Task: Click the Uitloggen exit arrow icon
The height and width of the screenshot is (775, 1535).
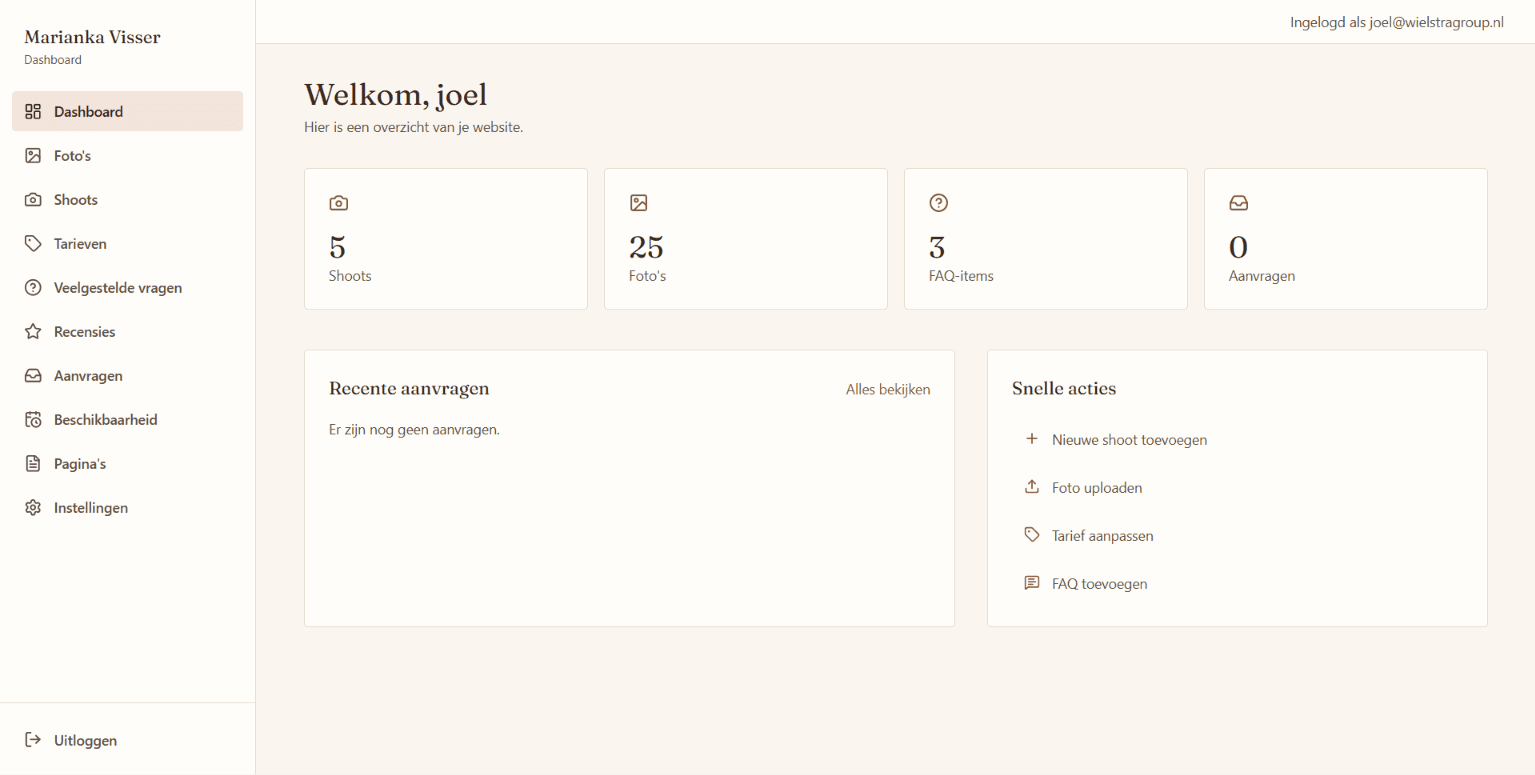Action: click(33, 741)
